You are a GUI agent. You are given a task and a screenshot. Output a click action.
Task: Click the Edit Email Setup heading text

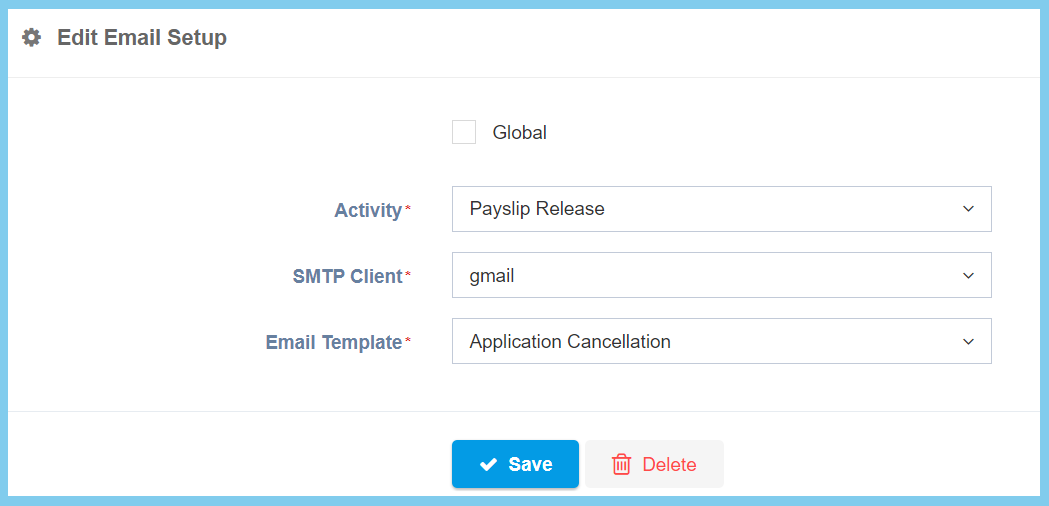[x=142, y=38]
